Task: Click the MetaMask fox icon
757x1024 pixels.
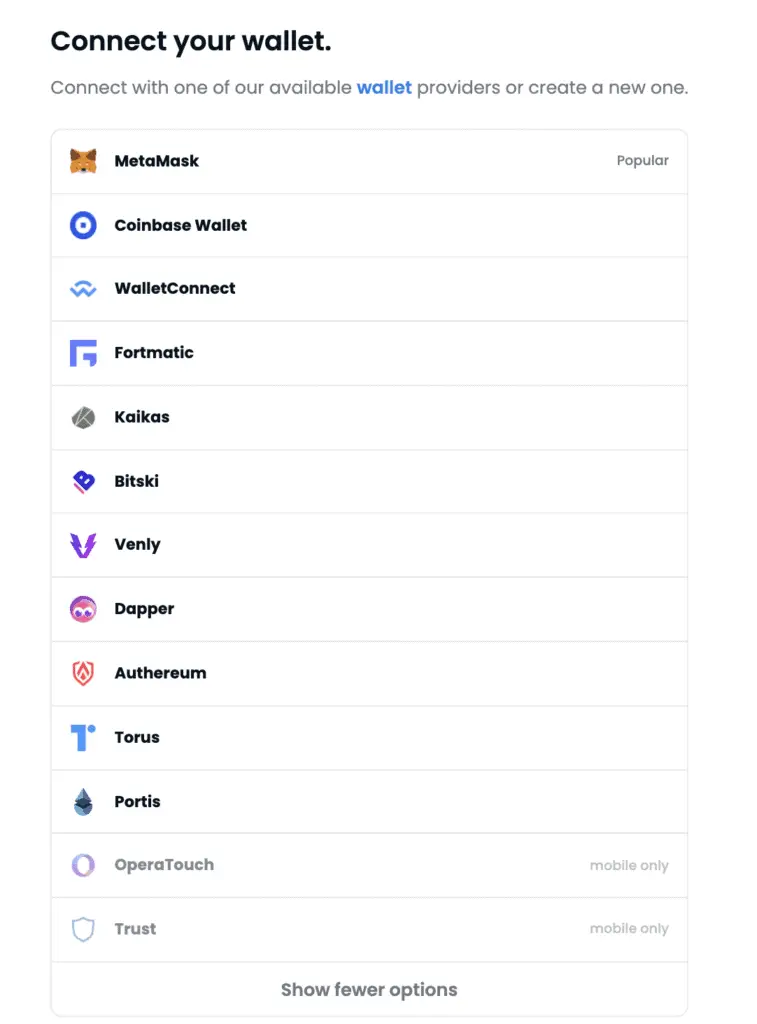Action: tap(83, 161)
